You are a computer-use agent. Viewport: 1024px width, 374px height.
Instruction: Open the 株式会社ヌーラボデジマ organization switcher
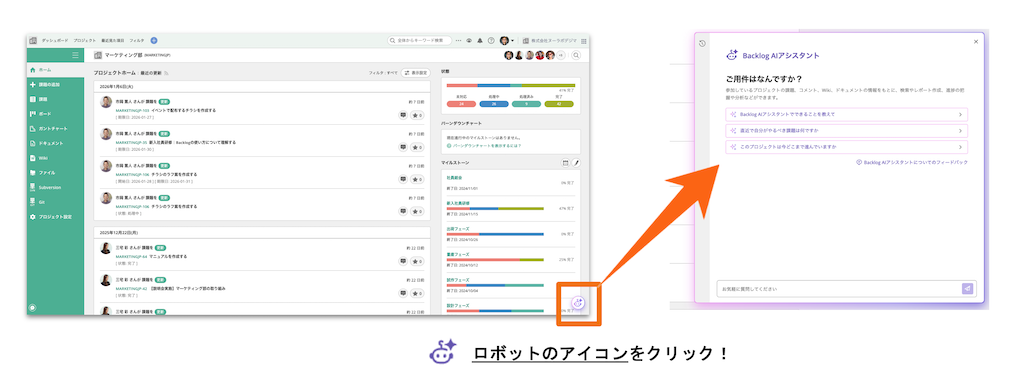point(550,40)
